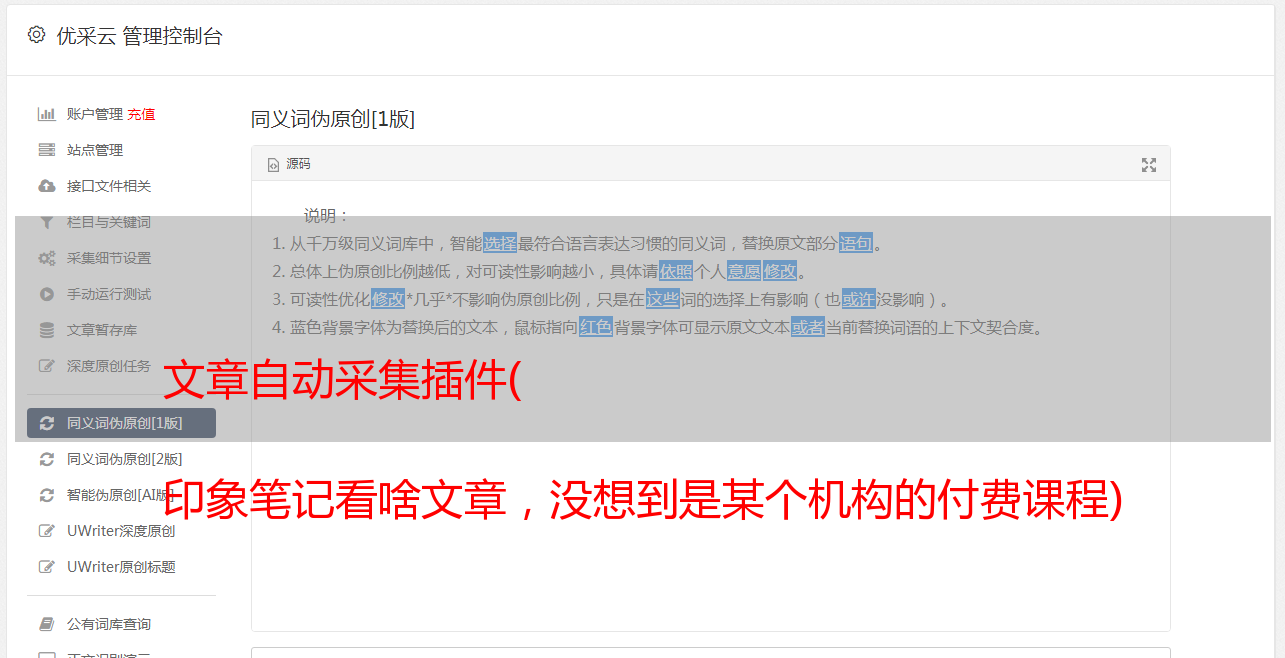Toggle fullscreen editor with expand icon
1285x658 pixels.
click(x=1149, y=165)
